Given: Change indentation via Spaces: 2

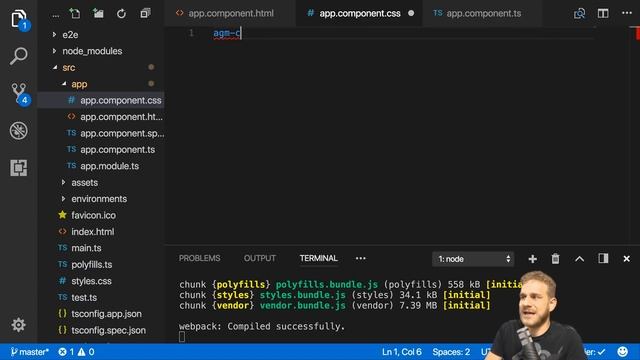Looking at the screenshot, I should coord(451,352).
